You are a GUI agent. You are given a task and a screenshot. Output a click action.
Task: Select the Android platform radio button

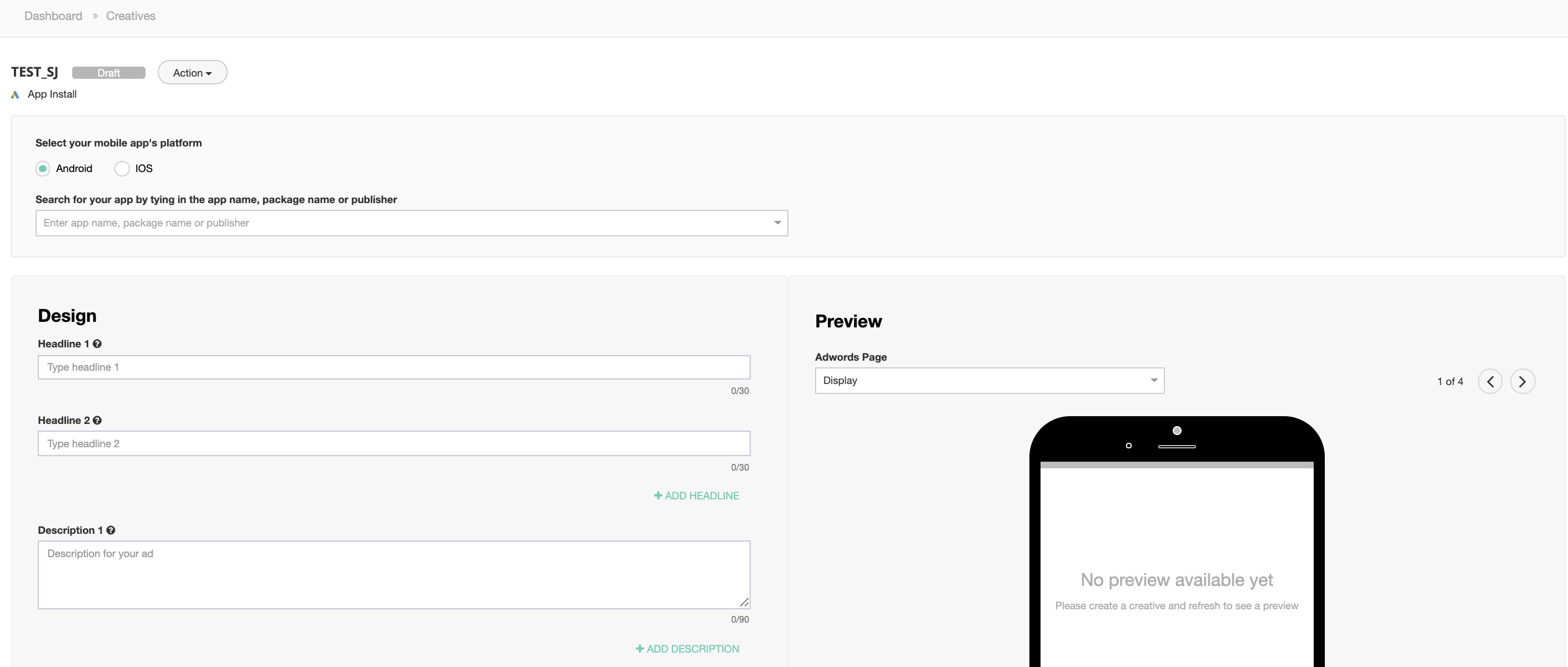point(43,169)
